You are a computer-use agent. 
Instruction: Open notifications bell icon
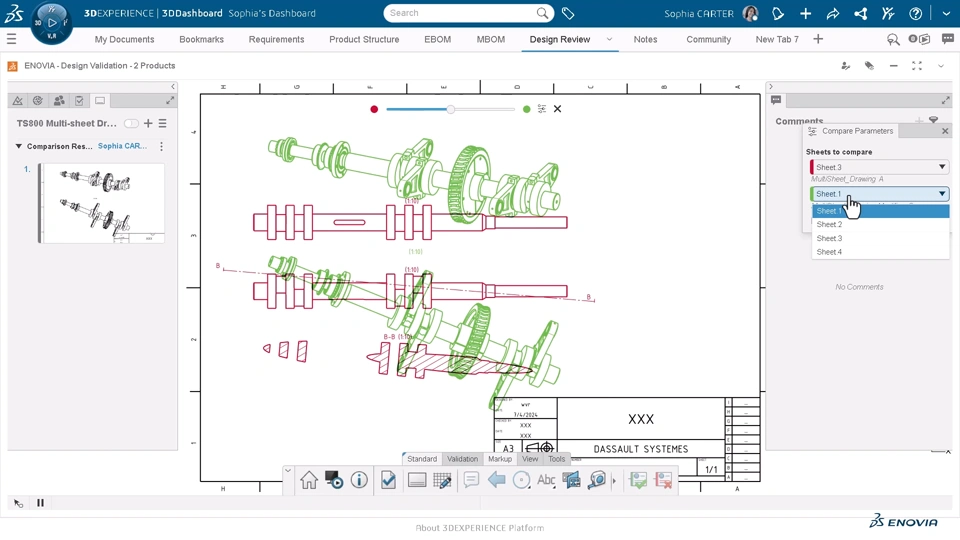pos(778,13)
